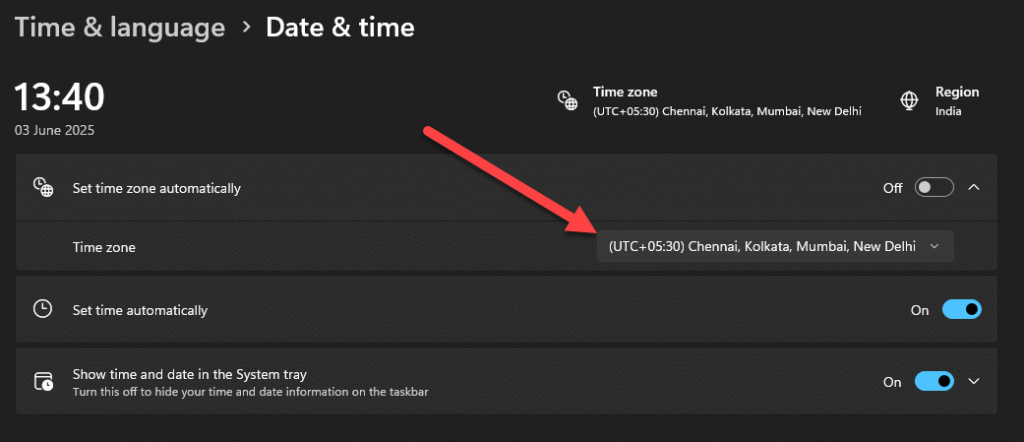Screen dimensions: 1024x442
Task: Click the clock icon beside Set time automatically
Action: [43, 309]
